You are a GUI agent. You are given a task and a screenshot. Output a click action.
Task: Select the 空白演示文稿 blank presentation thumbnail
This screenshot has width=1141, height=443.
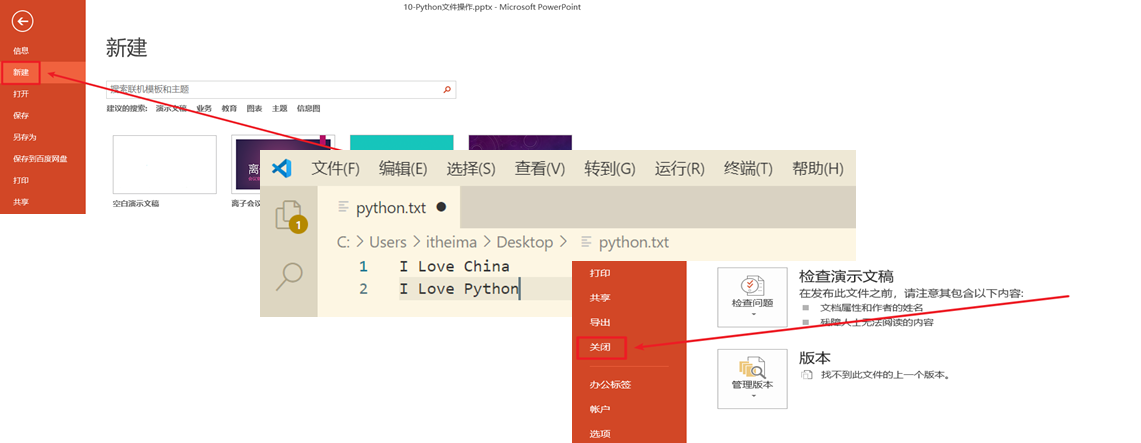click(x=165, y=164)
